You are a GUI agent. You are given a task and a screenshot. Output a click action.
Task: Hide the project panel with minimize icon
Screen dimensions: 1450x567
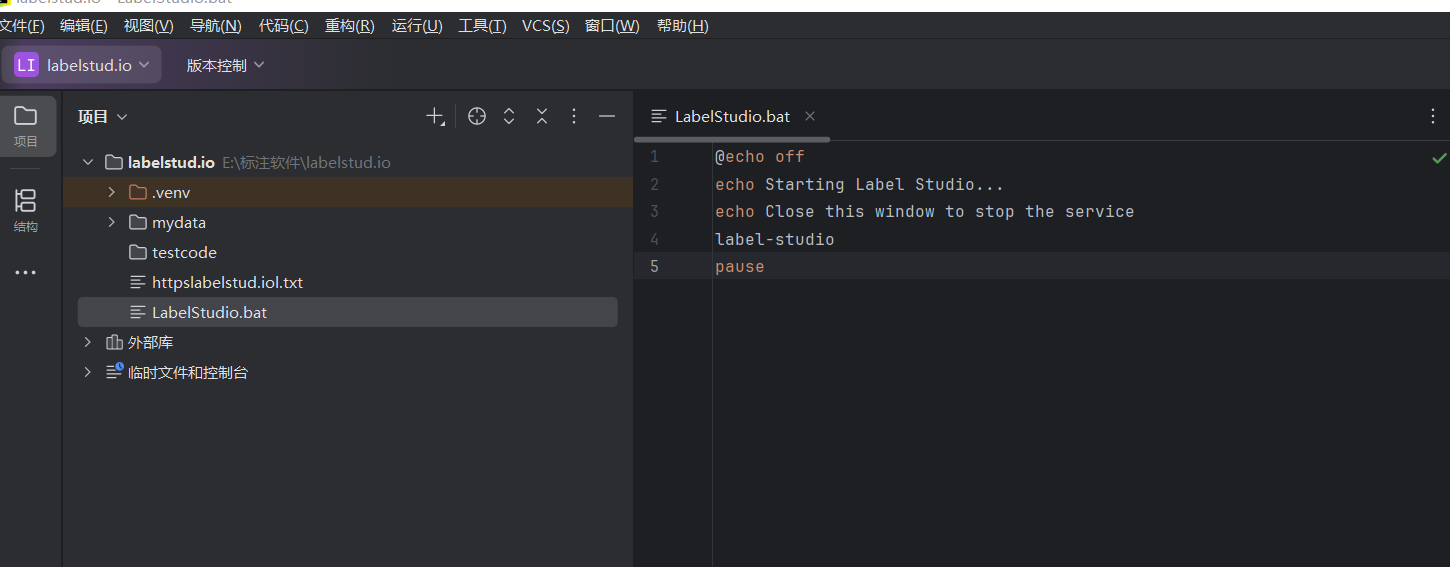tap(607, 117)
